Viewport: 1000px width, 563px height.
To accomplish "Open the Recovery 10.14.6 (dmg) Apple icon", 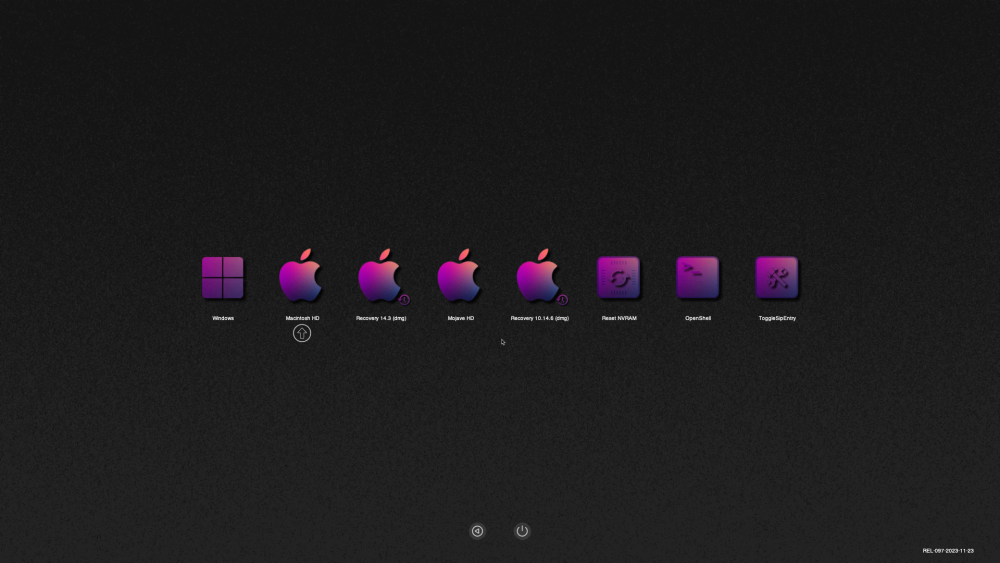I will (540, 275).
